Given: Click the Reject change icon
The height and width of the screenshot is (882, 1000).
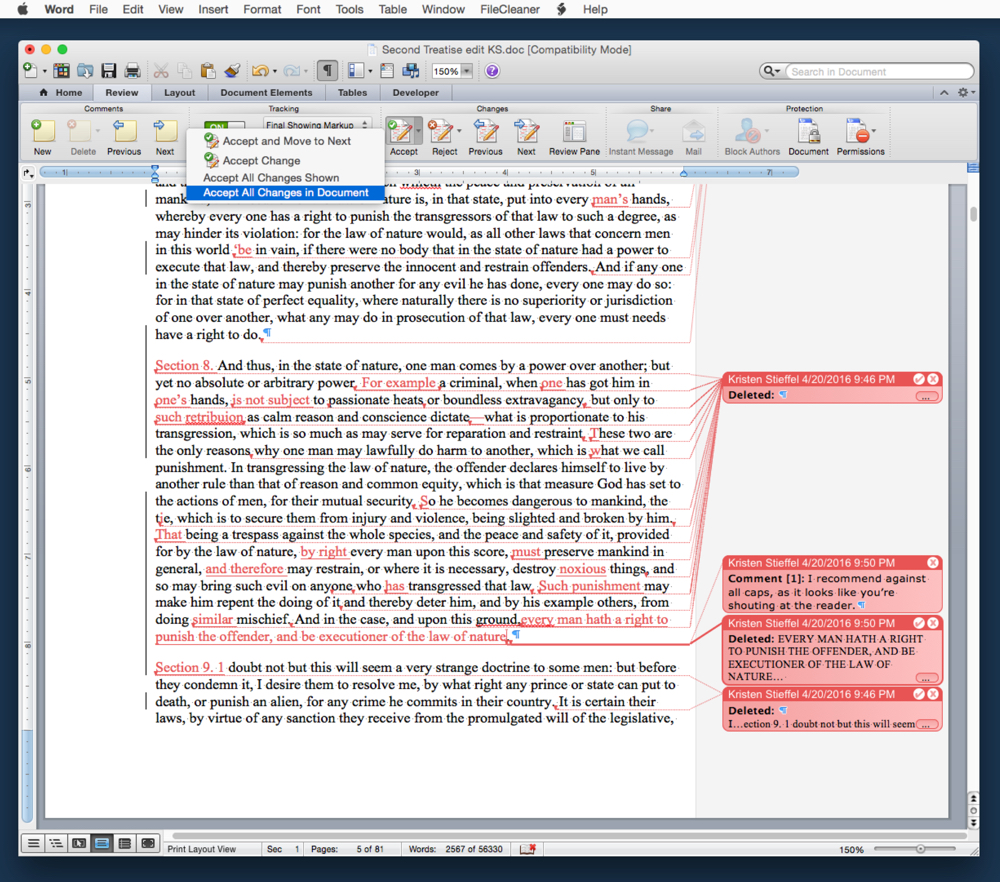Looking at the screenshot, I should [439, 132].
